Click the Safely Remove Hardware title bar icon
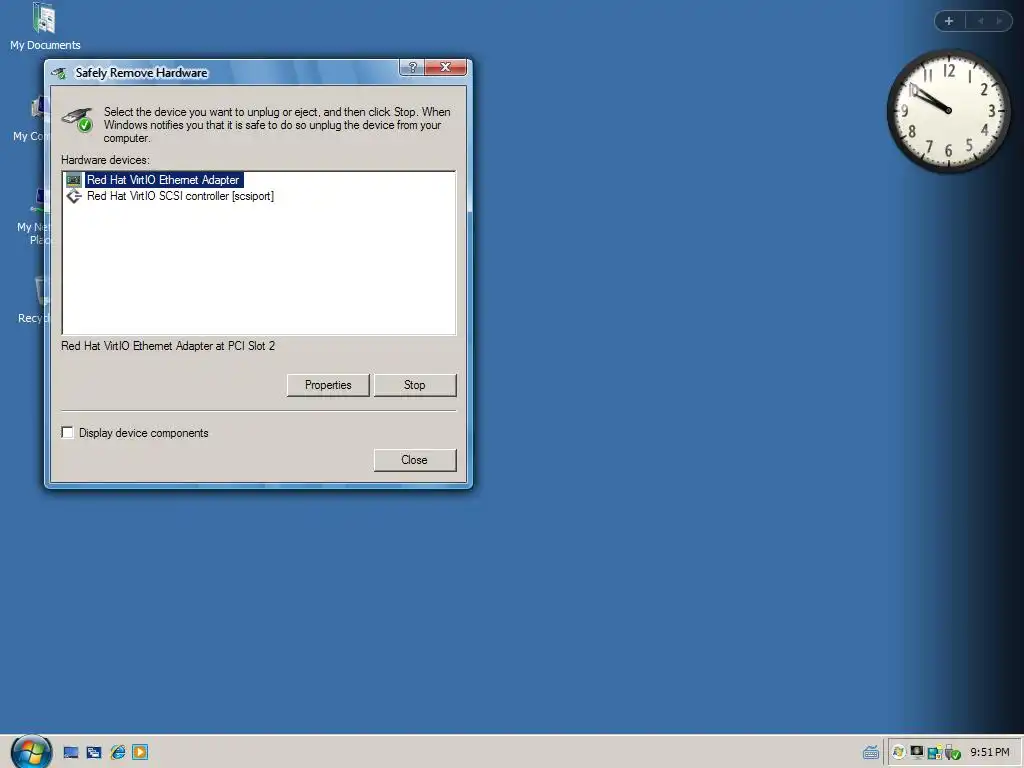Screen dimensions: 1024x768 [x=59, y=73]
